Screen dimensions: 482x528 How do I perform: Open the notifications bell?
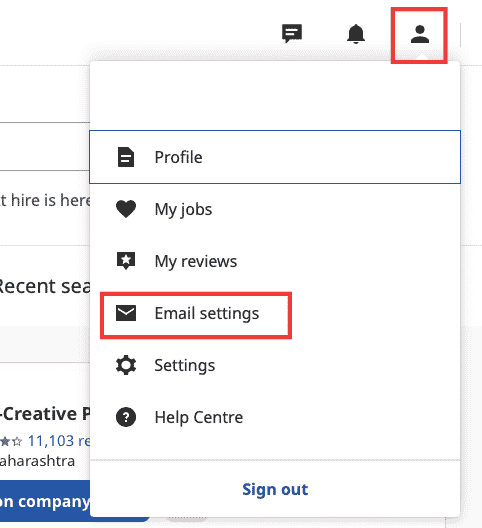[x=356, y=34]
